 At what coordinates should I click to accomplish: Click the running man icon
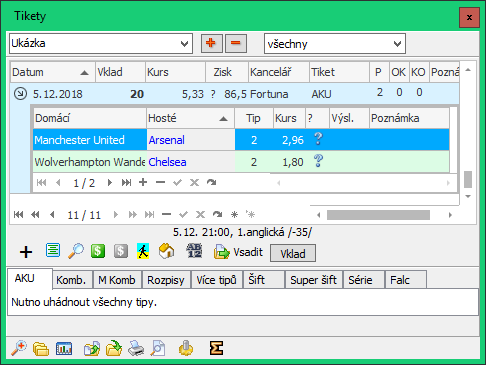[143, 251]
